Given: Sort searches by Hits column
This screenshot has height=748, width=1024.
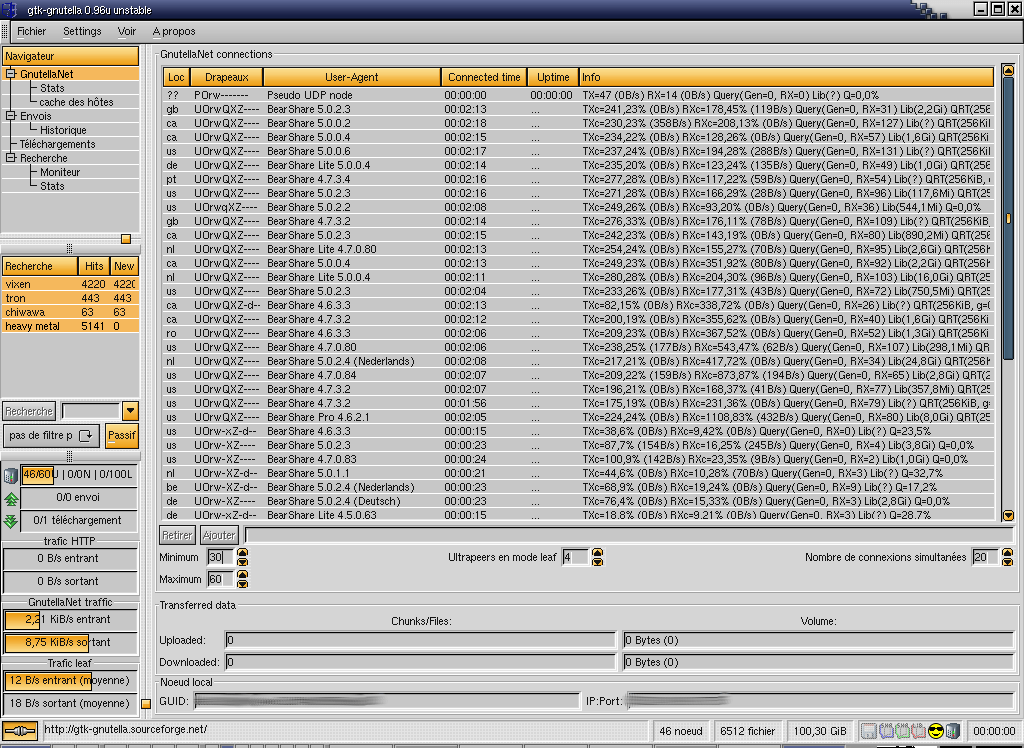Looking at the screenshot, I should click(94, 266).
